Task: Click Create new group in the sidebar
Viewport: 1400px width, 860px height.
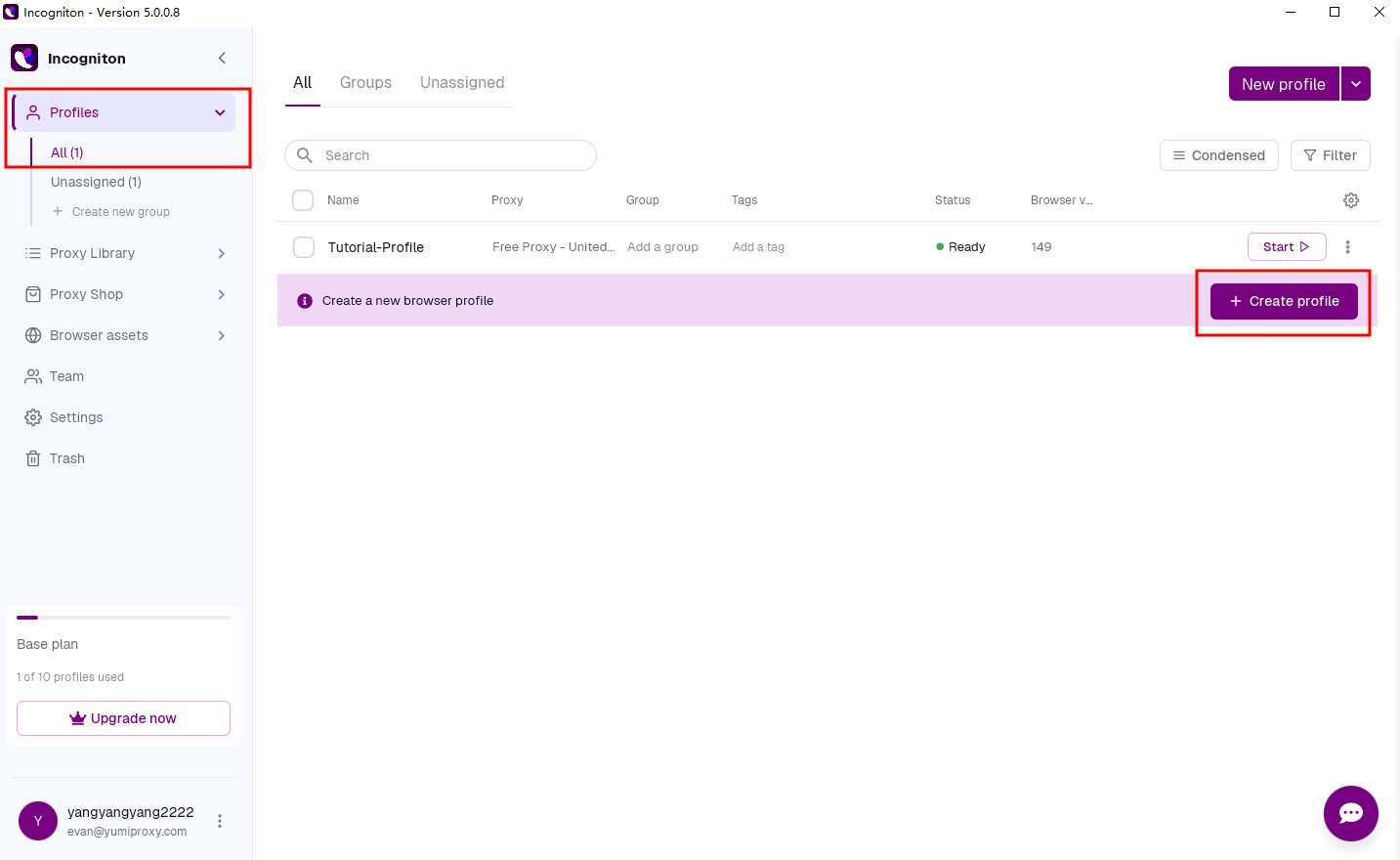Action: [x=111, y=212]
